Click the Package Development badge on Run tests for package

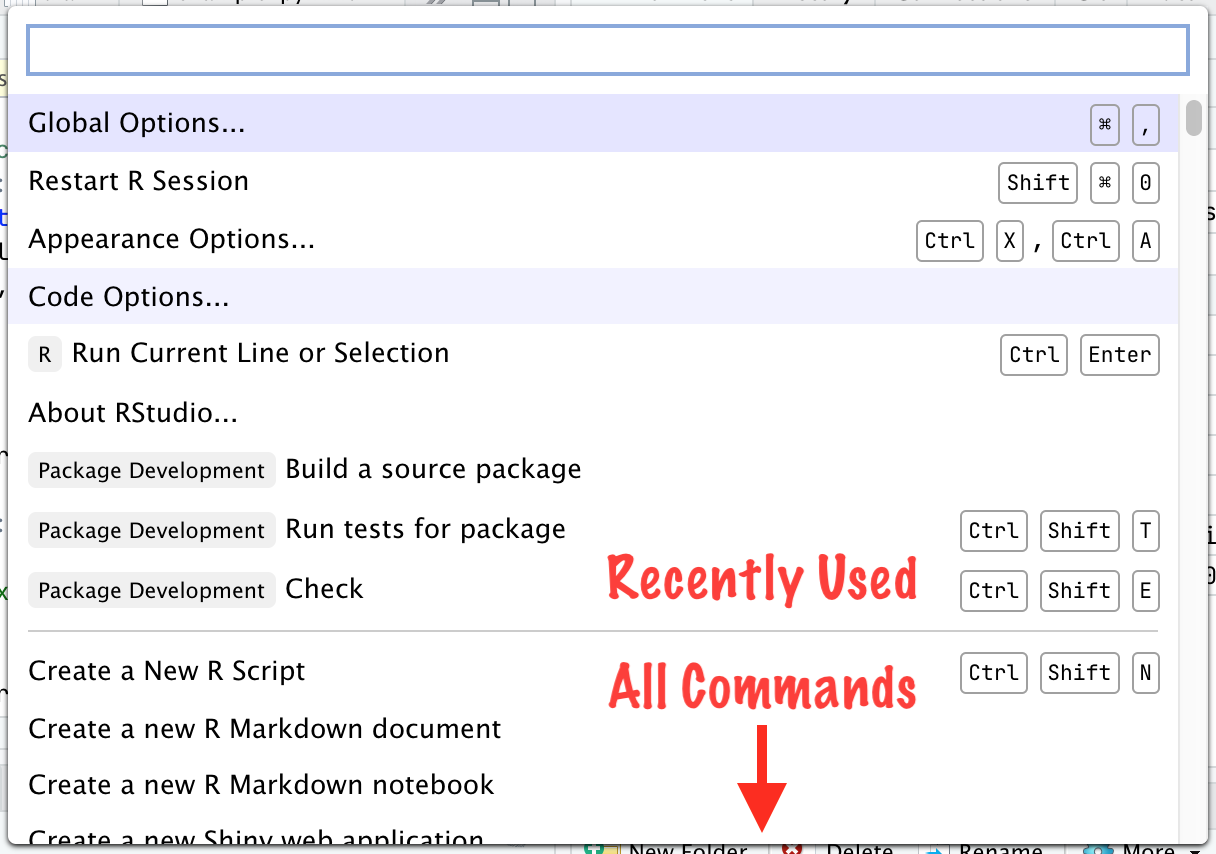(x=151, y=530)
